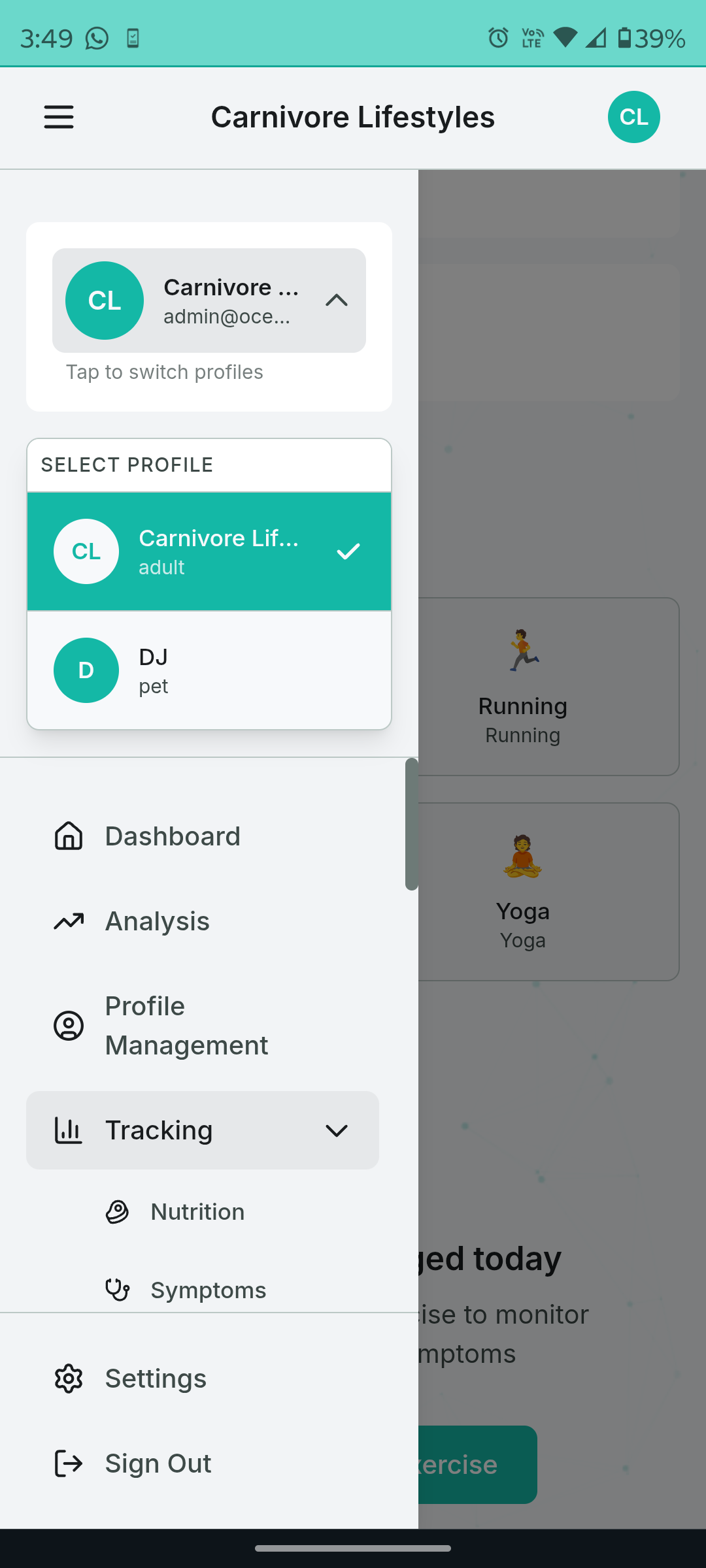Collapse the profile switcher chevron
The height and width of the screenshot is (1568, 706).
coord(337,301)
